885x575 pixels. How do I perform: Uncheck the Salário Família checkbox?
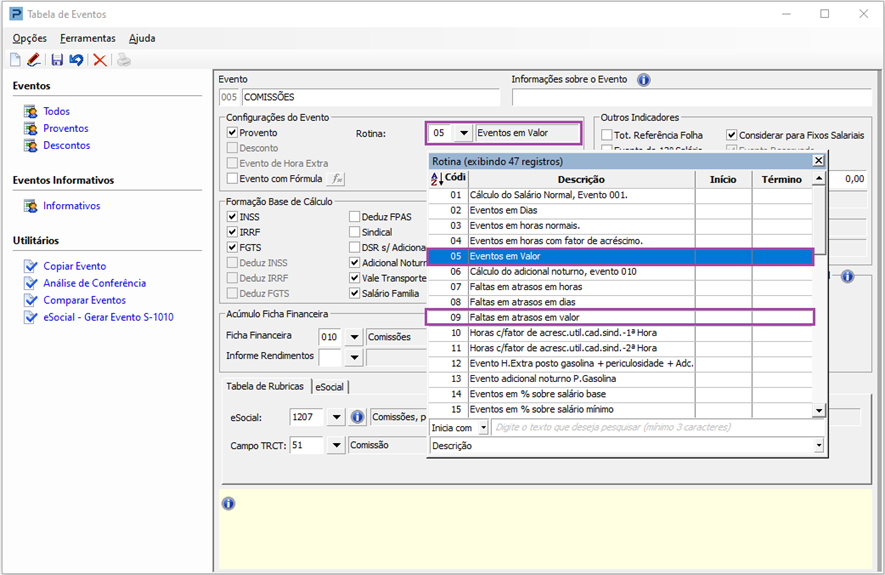[354, 293]
